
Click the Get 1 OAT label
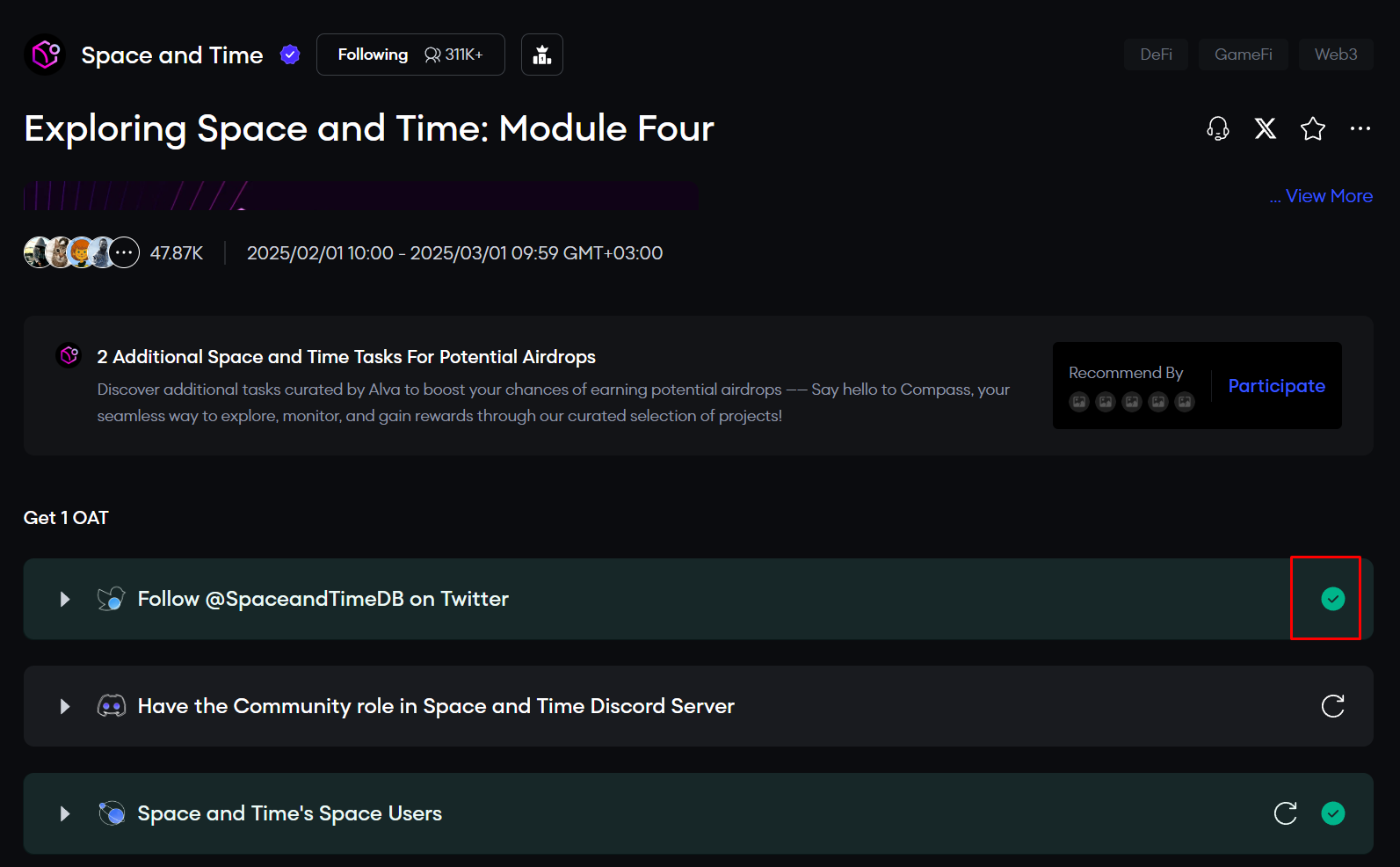tap(66, 518)
